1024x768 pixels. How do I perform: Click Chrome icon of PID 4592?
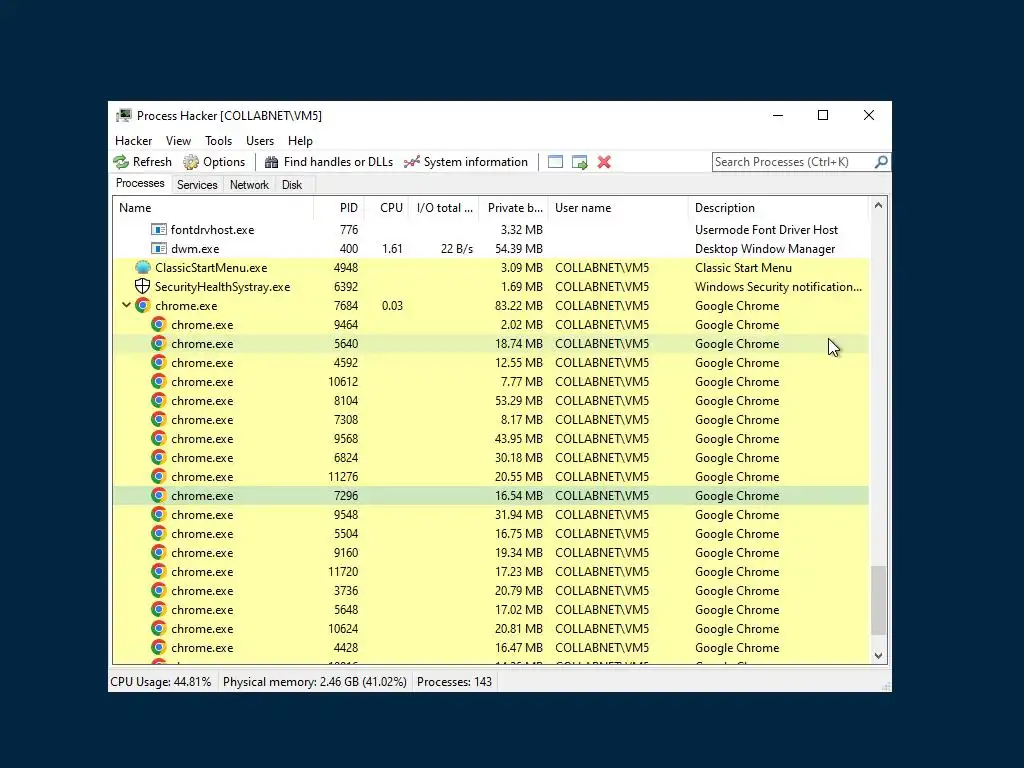pos(159,362)
